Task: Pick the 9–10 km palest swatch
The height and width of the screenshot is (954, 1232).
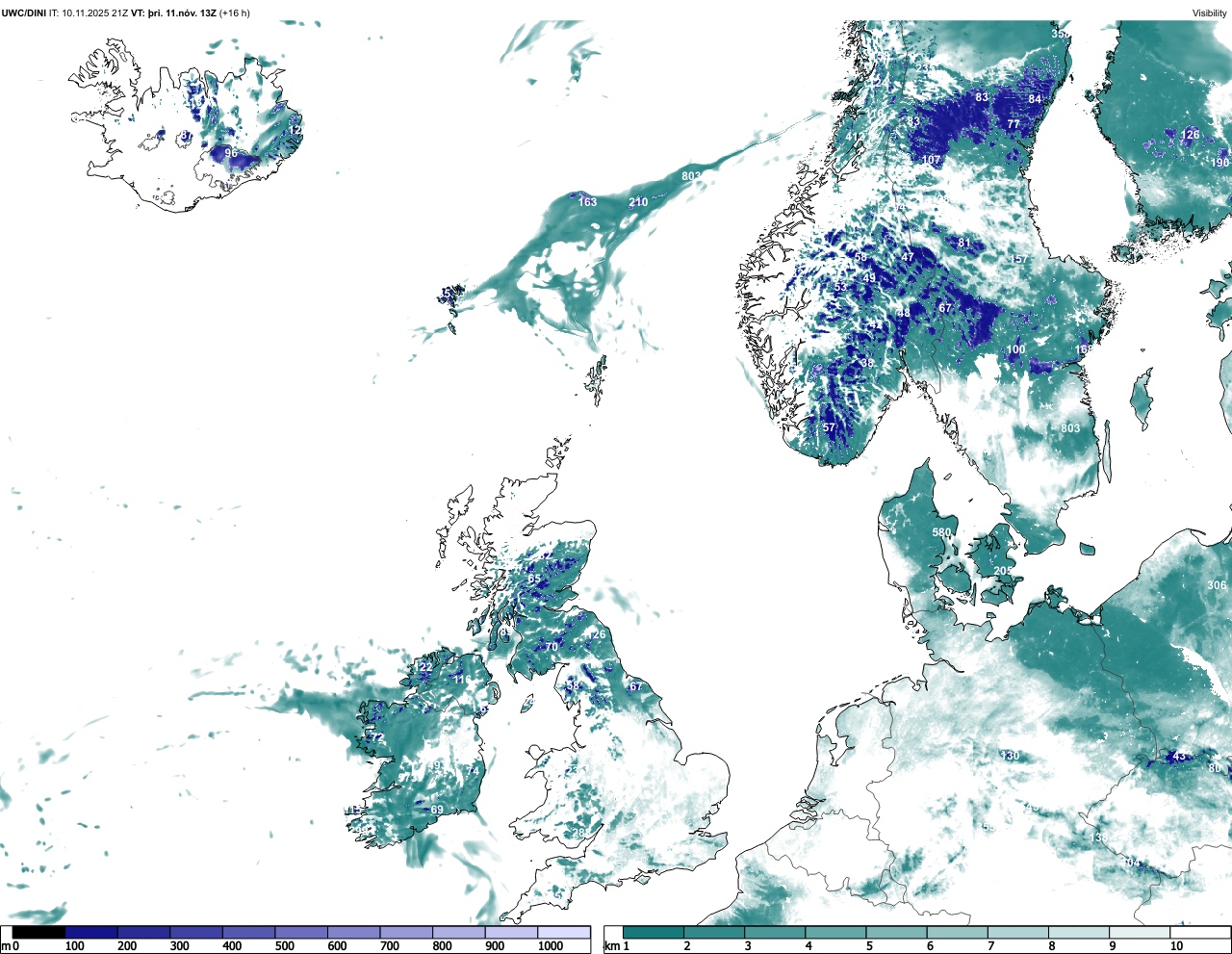Action: [x=1139, y=932]
